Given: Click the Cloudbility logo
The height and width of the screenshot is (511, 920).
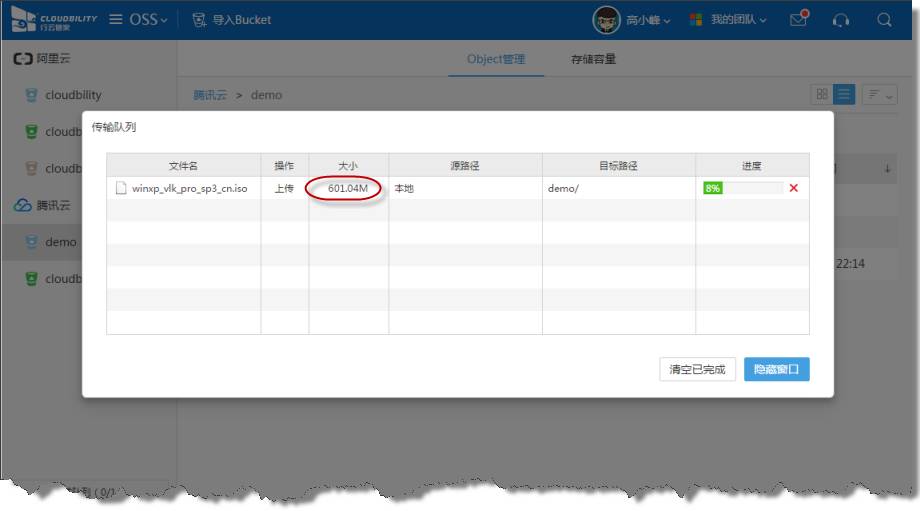Looking at the screenshot, I should click(x=55, y=20).
